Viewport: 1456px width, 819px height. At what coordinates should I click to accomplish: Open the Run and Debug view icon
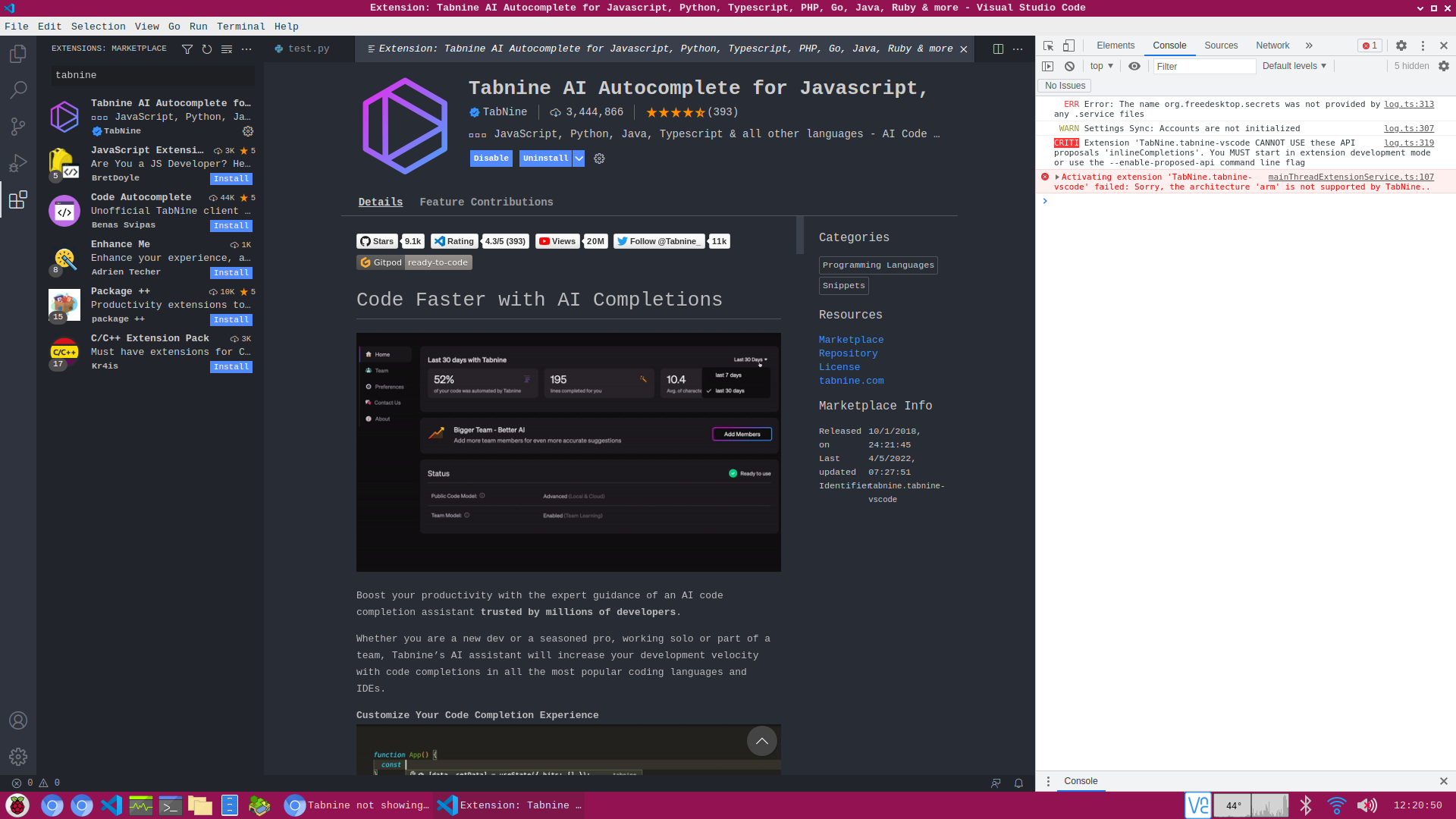(18, 163)
